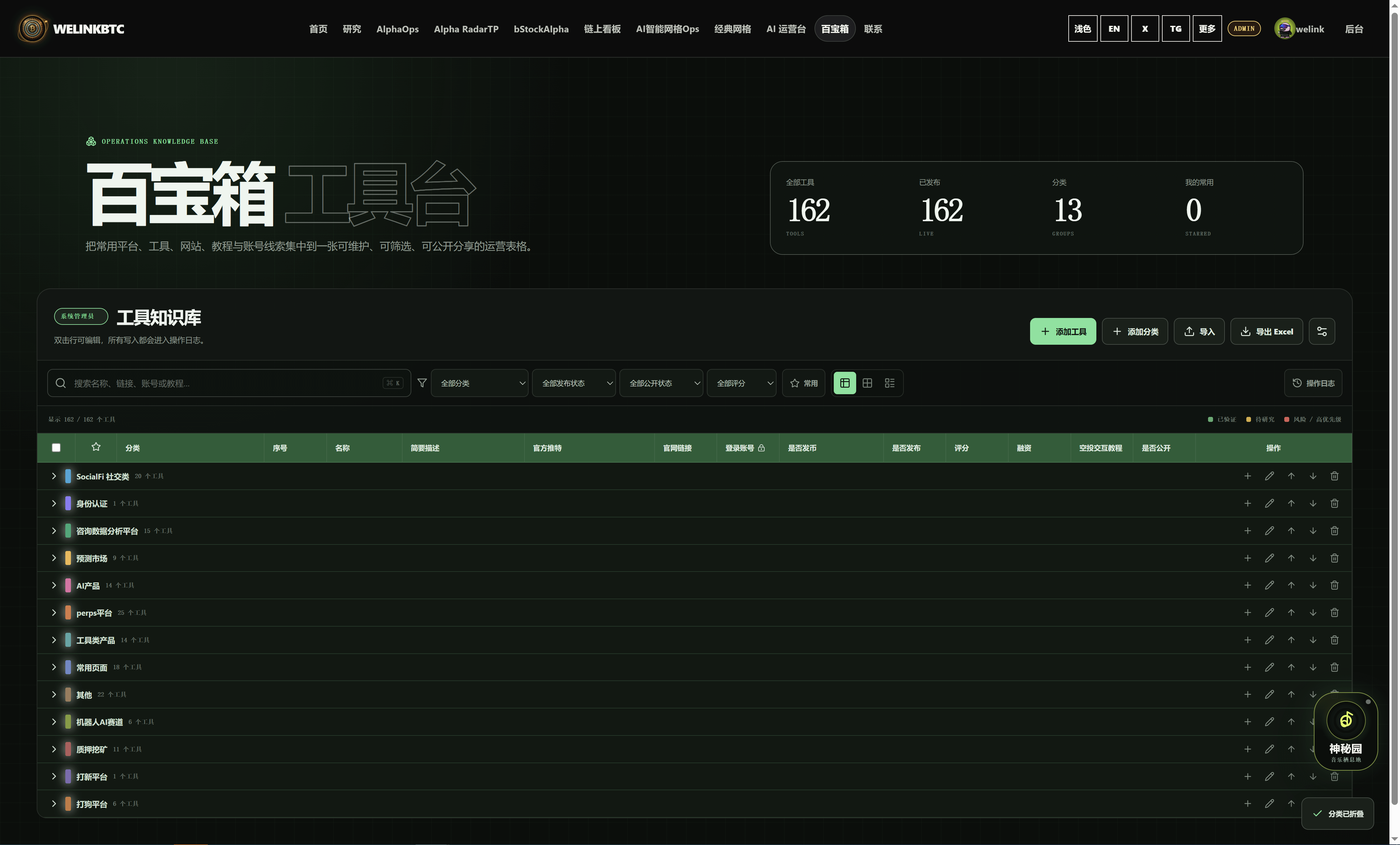
Task: Add a tool to perps平台 category
Action: pos(1247,613)
